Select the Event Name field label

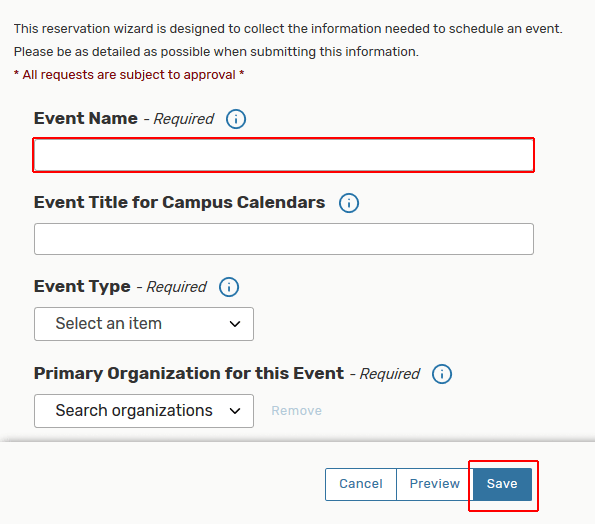tap(86, 118)
